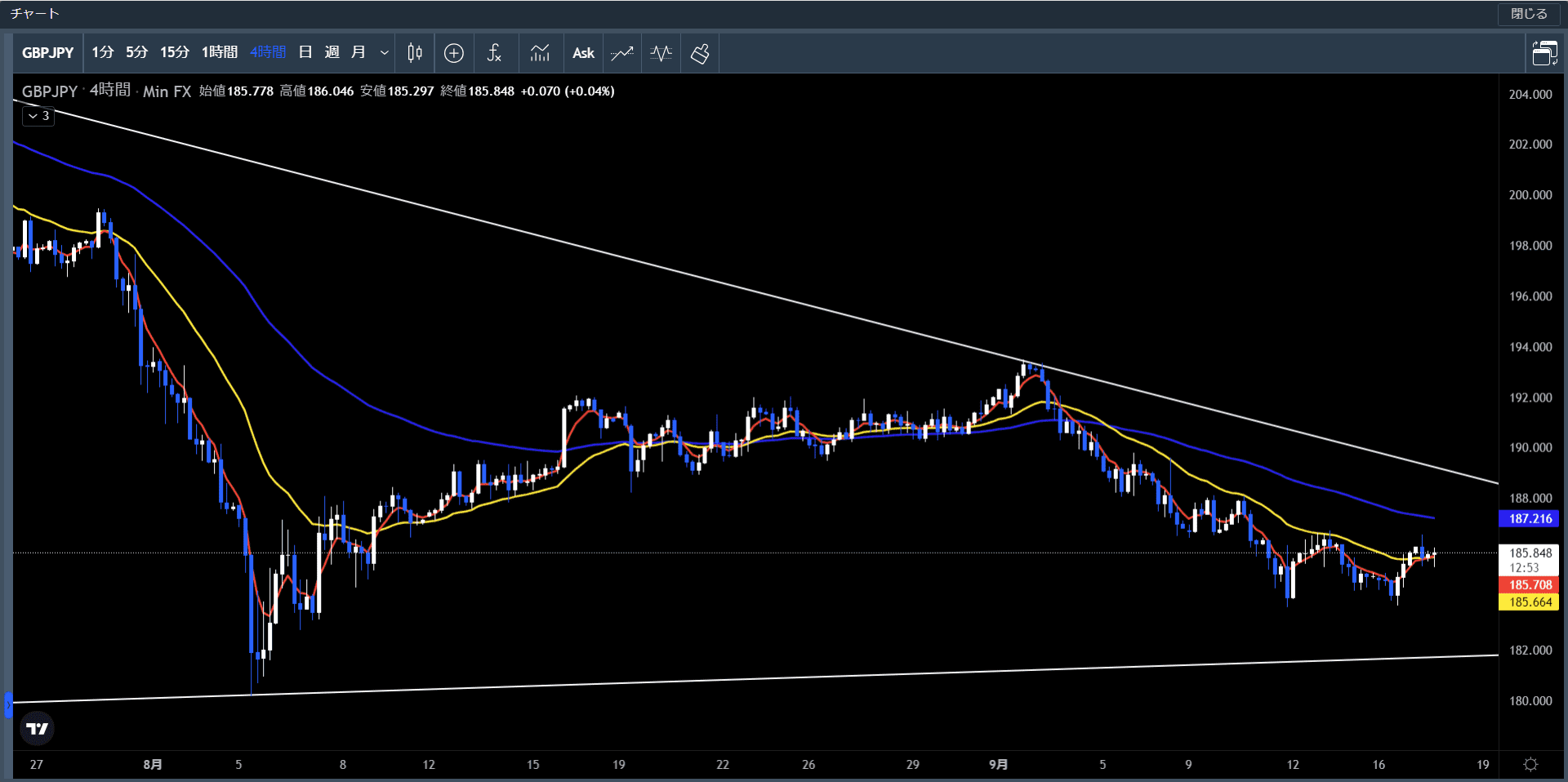
Task: Select the 4時間 timeframe
Action: (x=268, y=52)
